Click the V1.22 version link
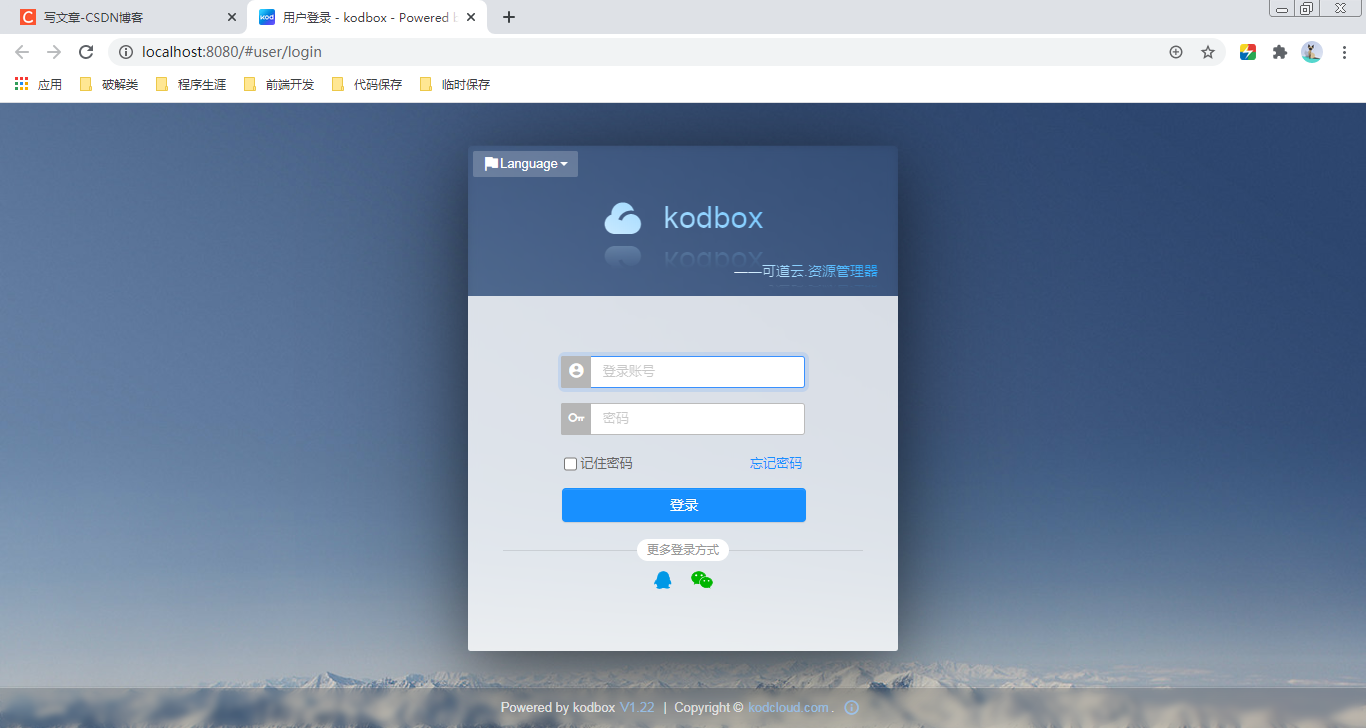Image resolution: width=1366 pixels, height=728 pixels. [x=637, y=707]
